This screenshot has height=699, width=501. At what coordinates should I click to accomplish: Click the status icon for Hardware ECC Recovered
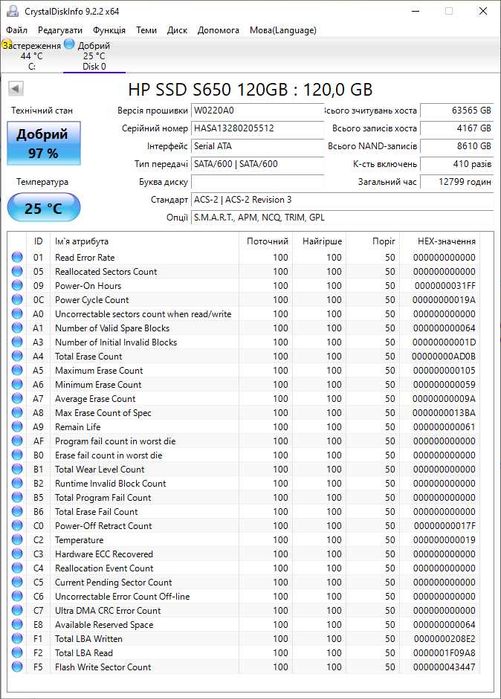pyautogui.click(x=17, y=554)
